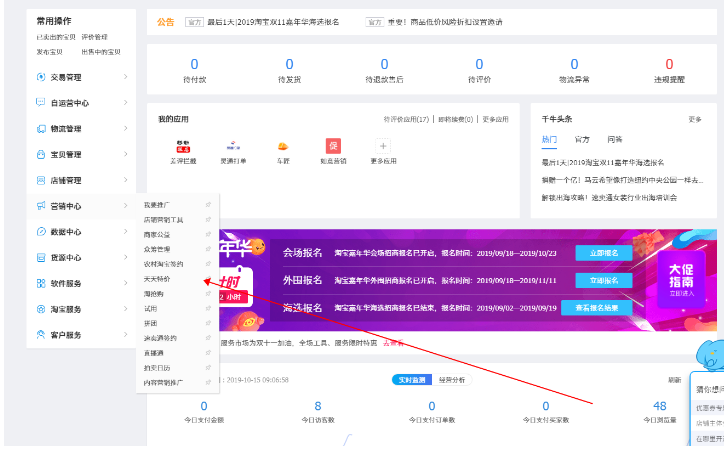Open 评价管理 quick link
The width and height of the screenshot is (727, 454).
pyautogui.click(x=95, y=37)
